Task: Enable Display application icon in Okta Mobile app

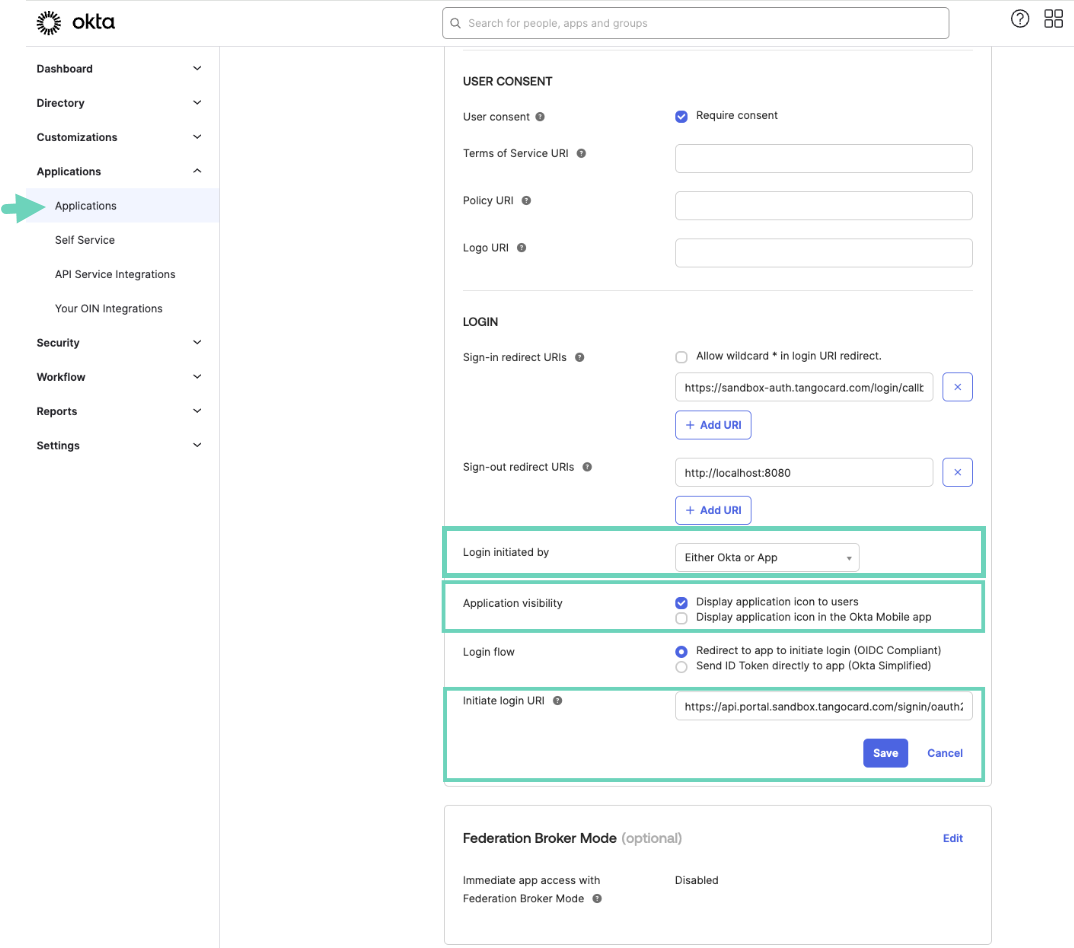Action: click(681, 618)
